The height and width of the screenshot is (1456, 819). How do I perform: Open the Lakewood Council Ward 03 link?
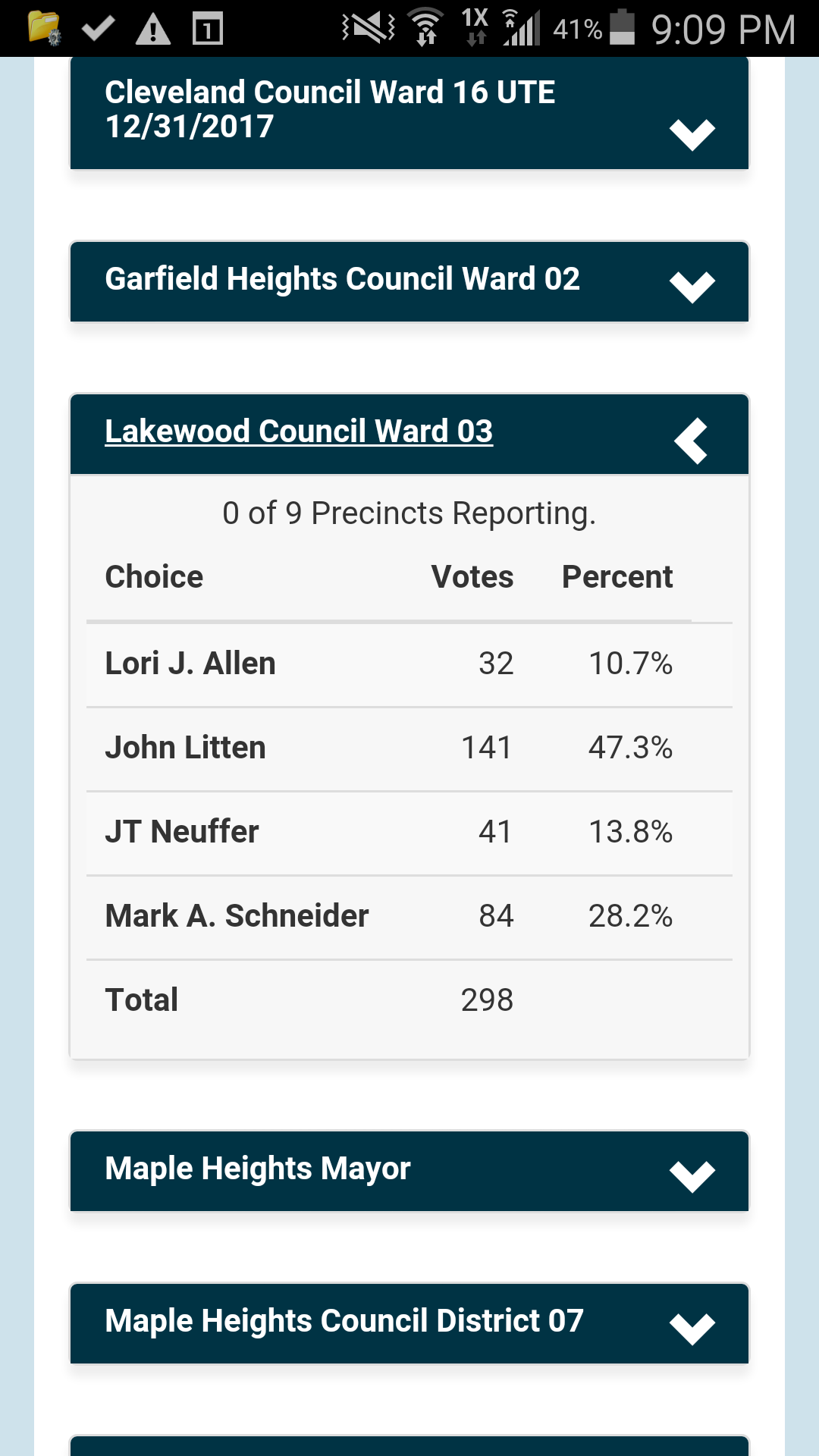[x=299, y=431]
